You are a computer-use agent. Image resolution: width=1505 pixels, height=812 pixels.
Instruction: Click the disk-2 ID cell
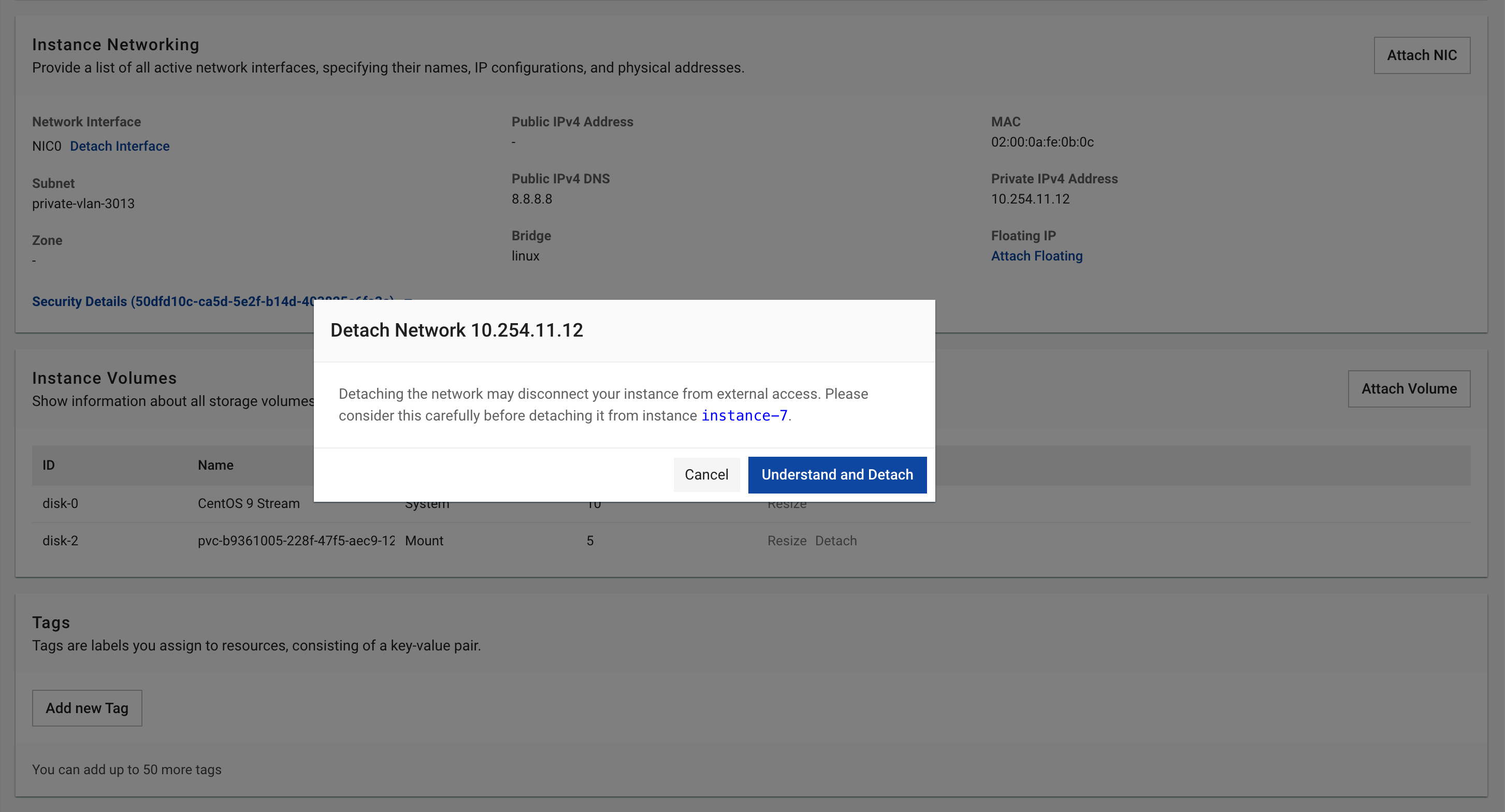[x=60, y=540]
